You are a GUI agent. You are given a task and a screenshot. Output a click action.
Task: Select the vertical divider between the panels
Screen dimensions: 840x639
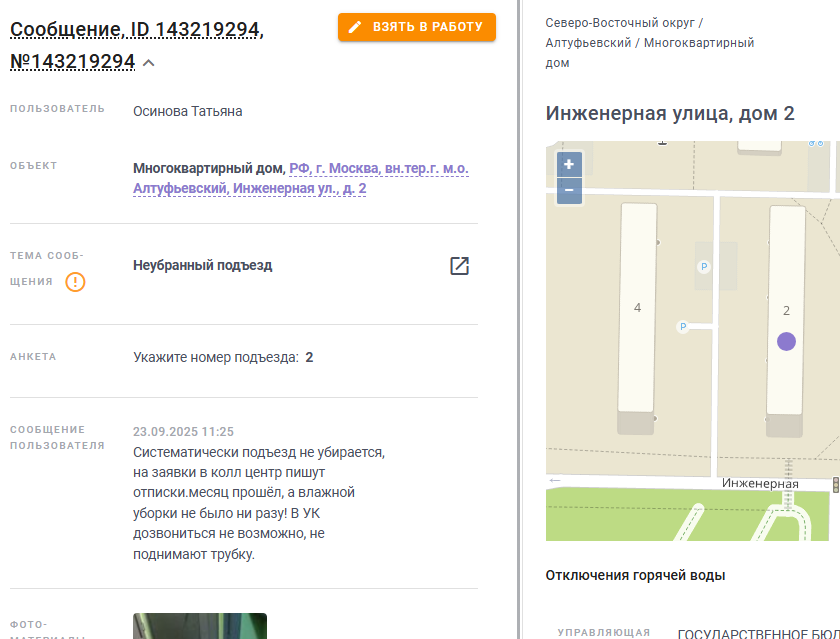[x=518, y=319]
